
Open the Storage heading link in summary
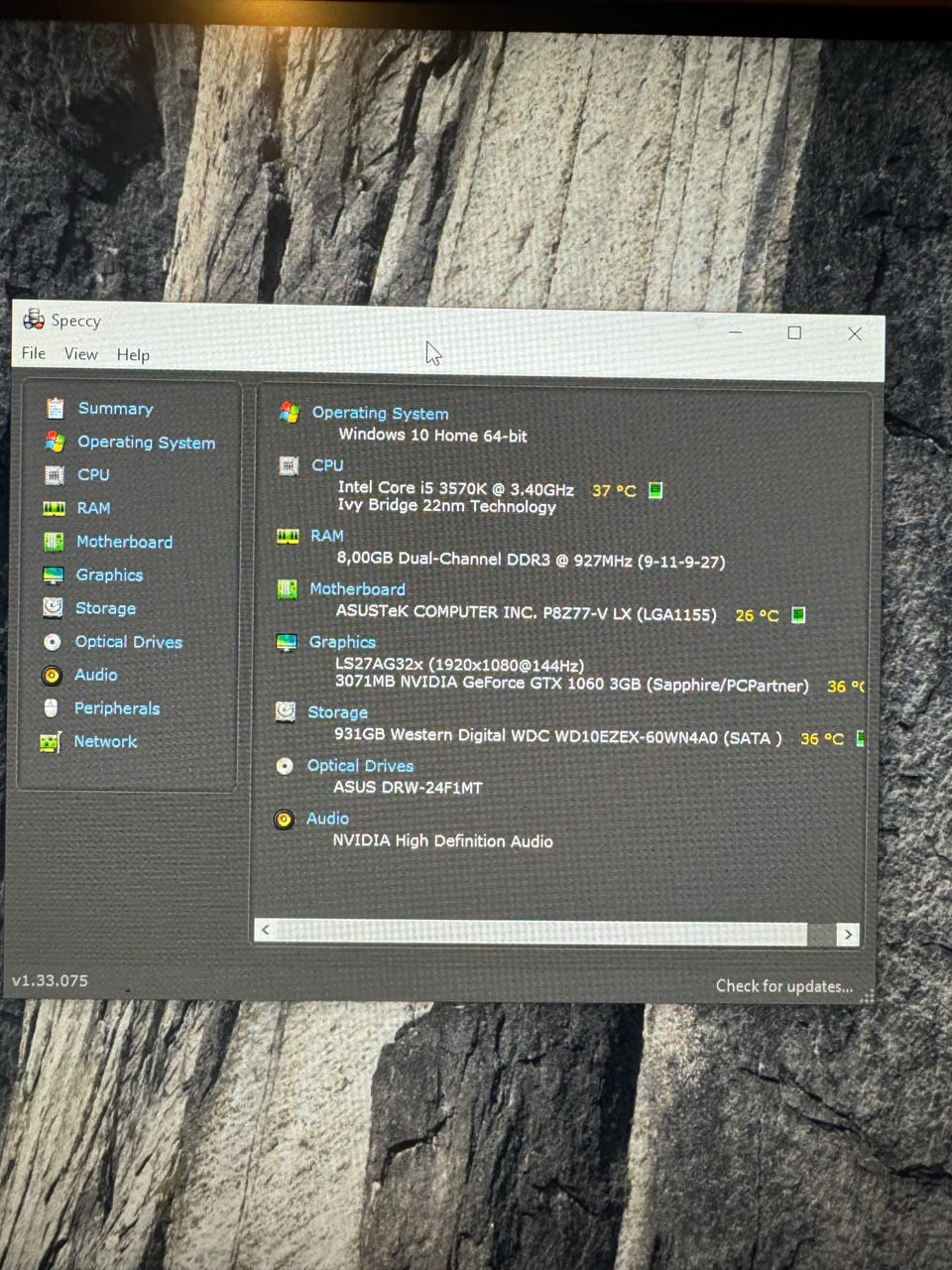[337, 712]
